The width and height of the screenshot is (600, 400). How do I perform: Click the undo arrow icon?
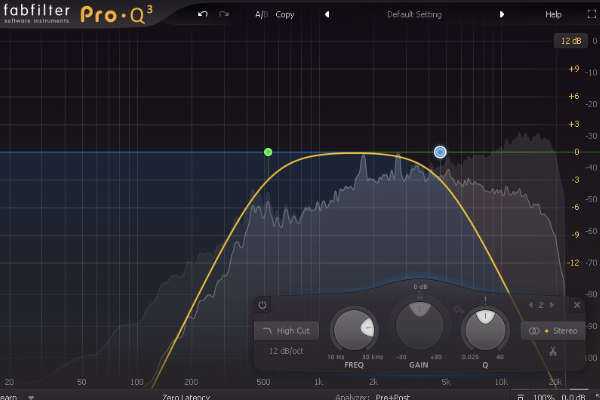[203, 15]
